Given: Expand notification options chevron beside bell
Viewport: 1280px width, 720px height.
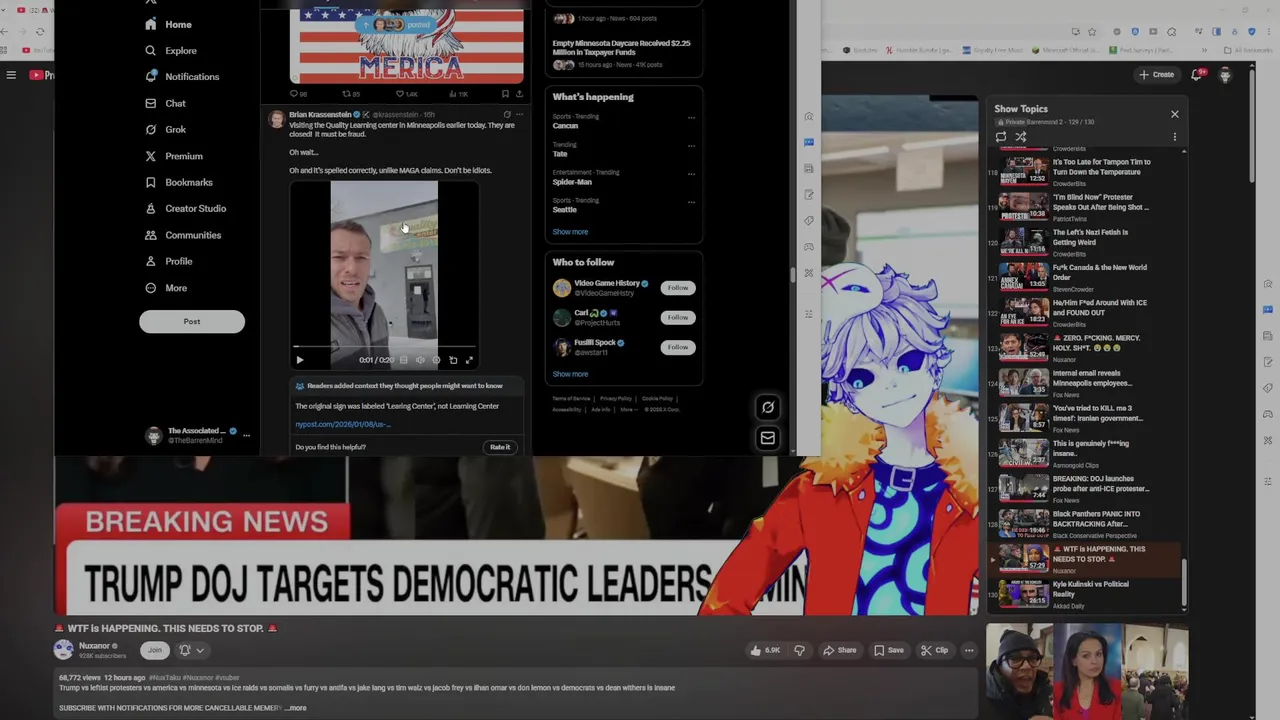Looking at the screenshot, I should tap(200, 650).
